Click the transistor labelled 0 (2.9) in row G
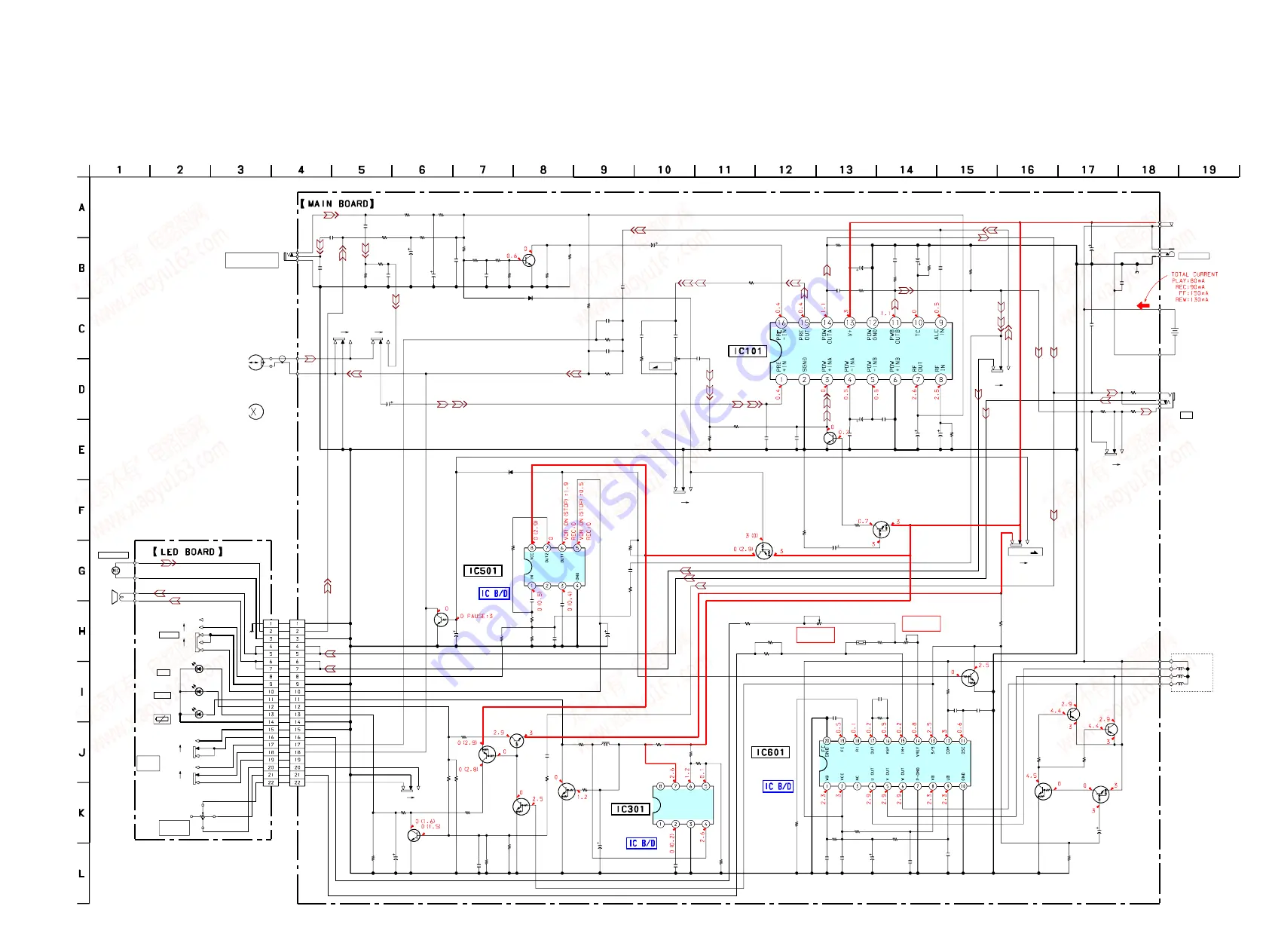The height and width of the screenshot is (952, 1266). coord(764,551)
